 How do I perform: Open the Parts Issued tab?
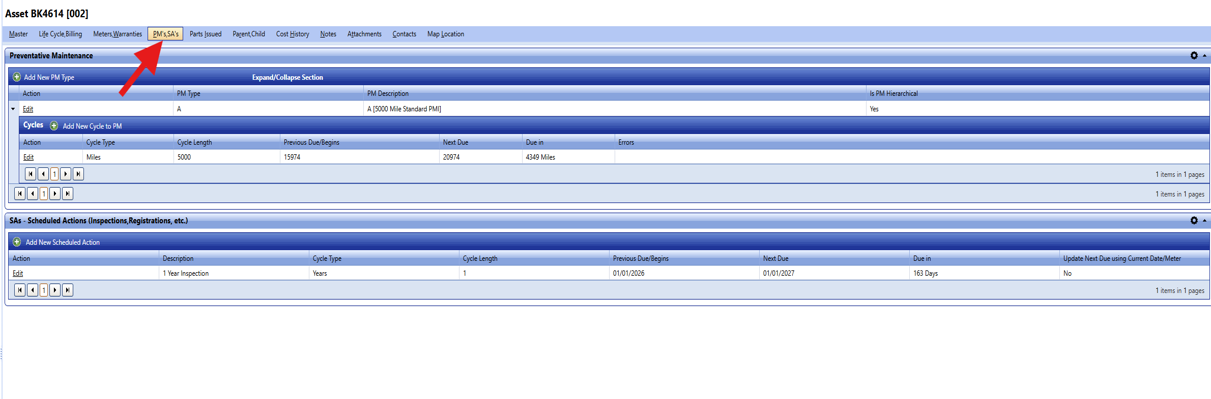point(206,34)
